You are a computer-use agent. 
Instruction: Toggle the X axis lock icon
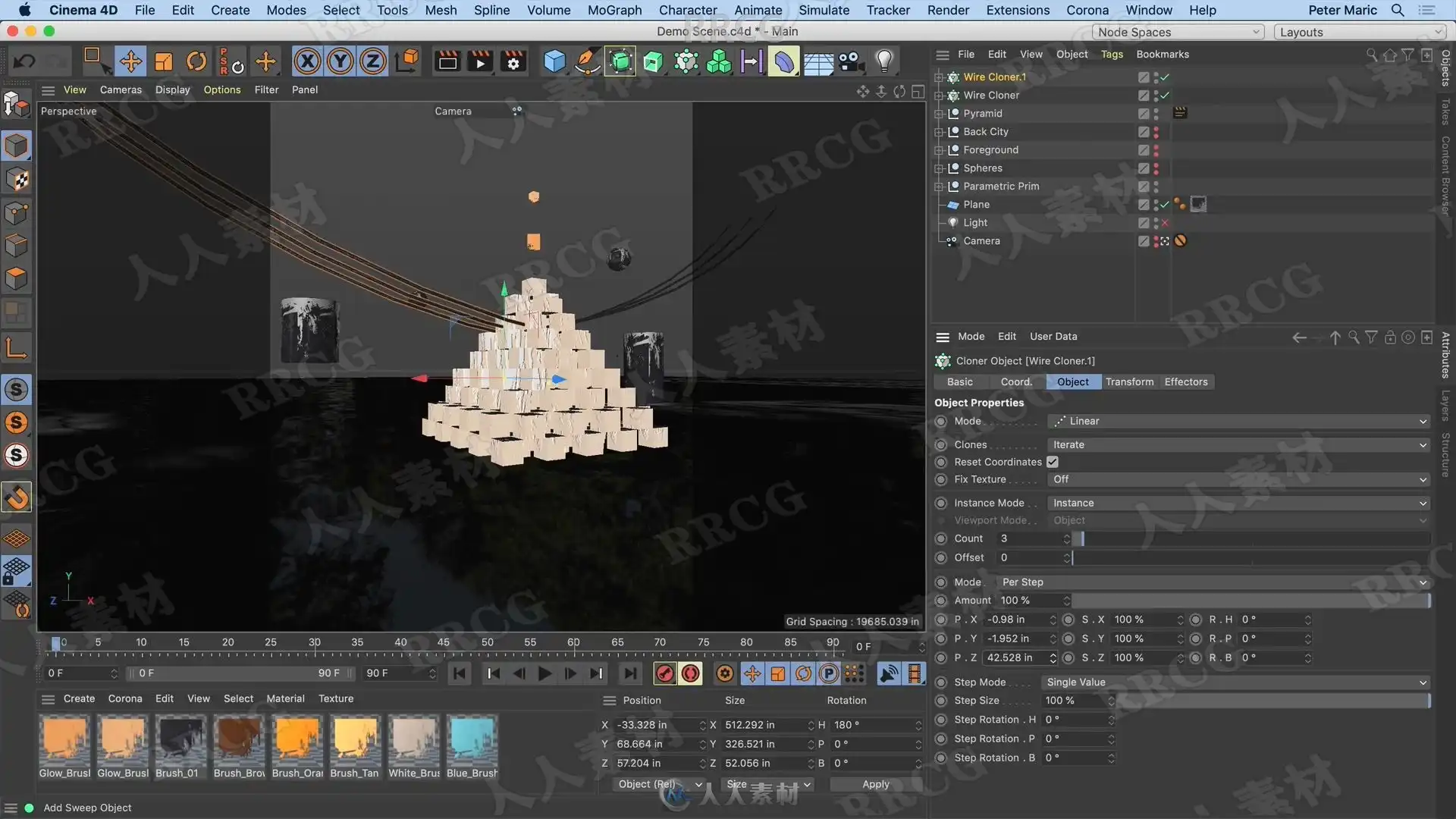click(307, 61)
